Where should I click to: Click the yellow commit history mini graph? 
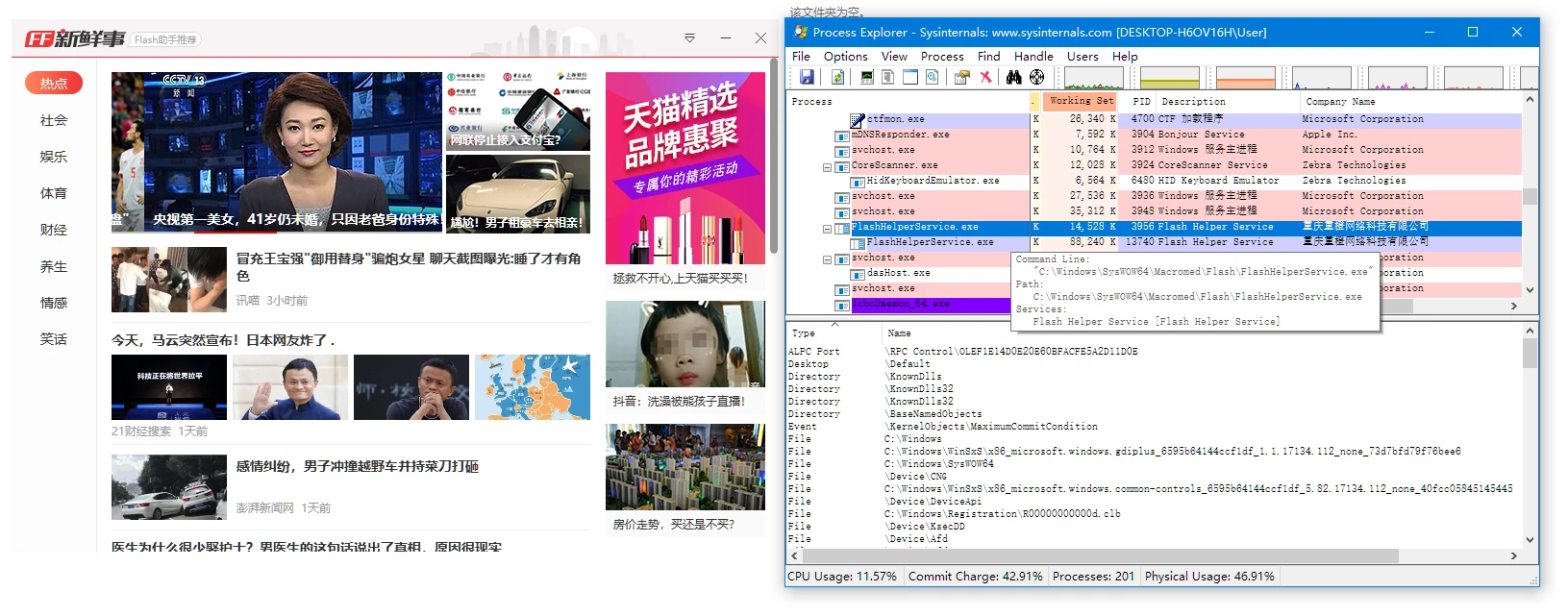click(1170, 78)
